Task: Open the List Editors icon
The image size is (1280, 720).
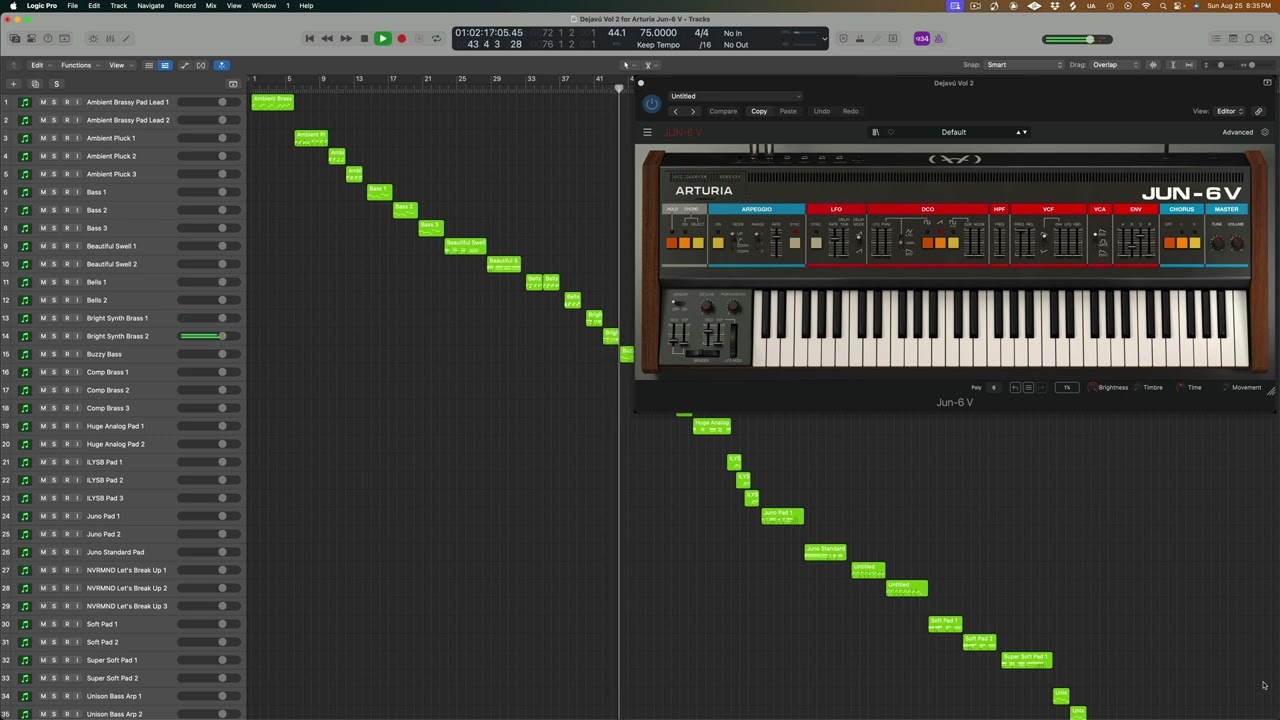Action: 1216,38
